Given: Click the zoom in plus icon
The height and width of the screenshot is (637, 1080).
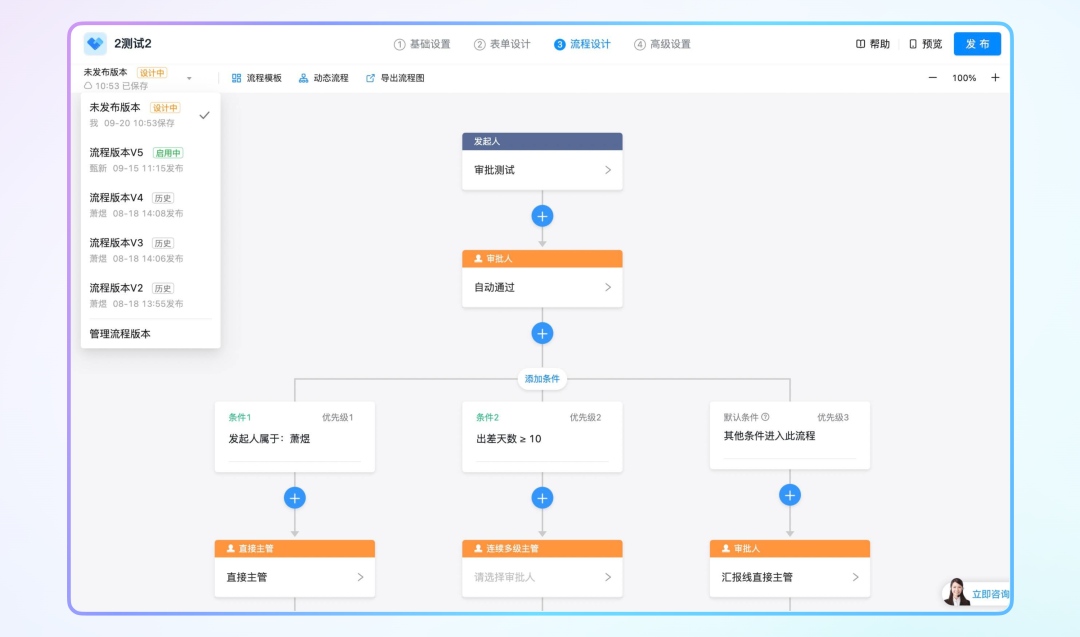Looking at the screenshot, I should 995,78.
